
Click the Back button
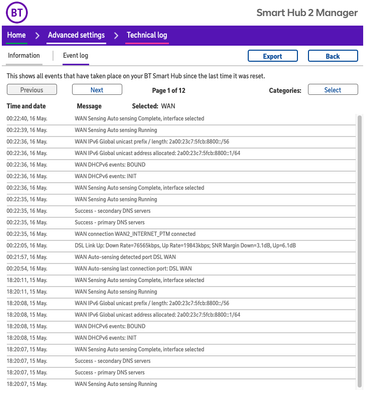coord(333,56)
